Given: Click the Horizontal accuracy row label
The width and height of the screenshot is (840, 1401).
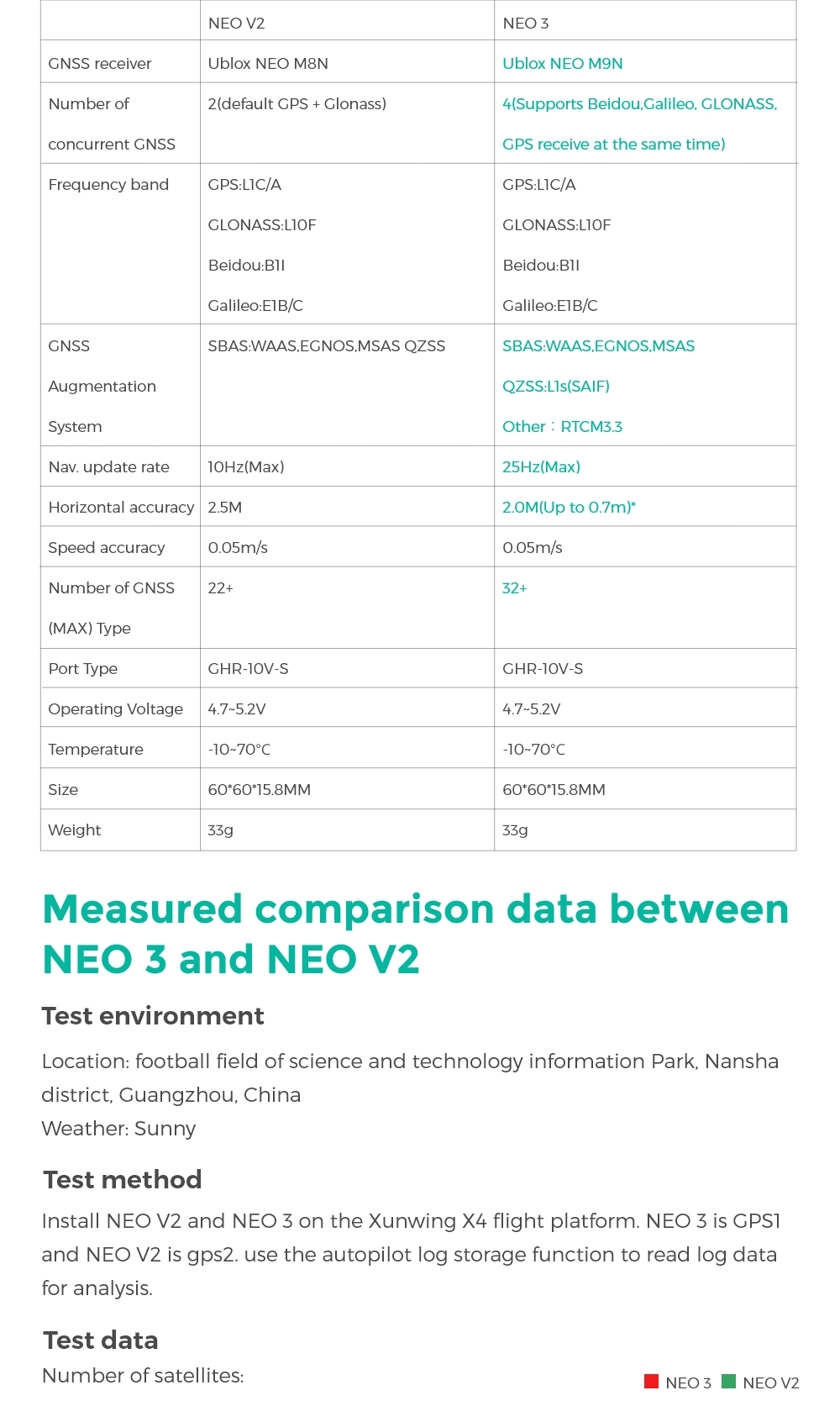Looking at the screenshot, I should pos(121,508).
